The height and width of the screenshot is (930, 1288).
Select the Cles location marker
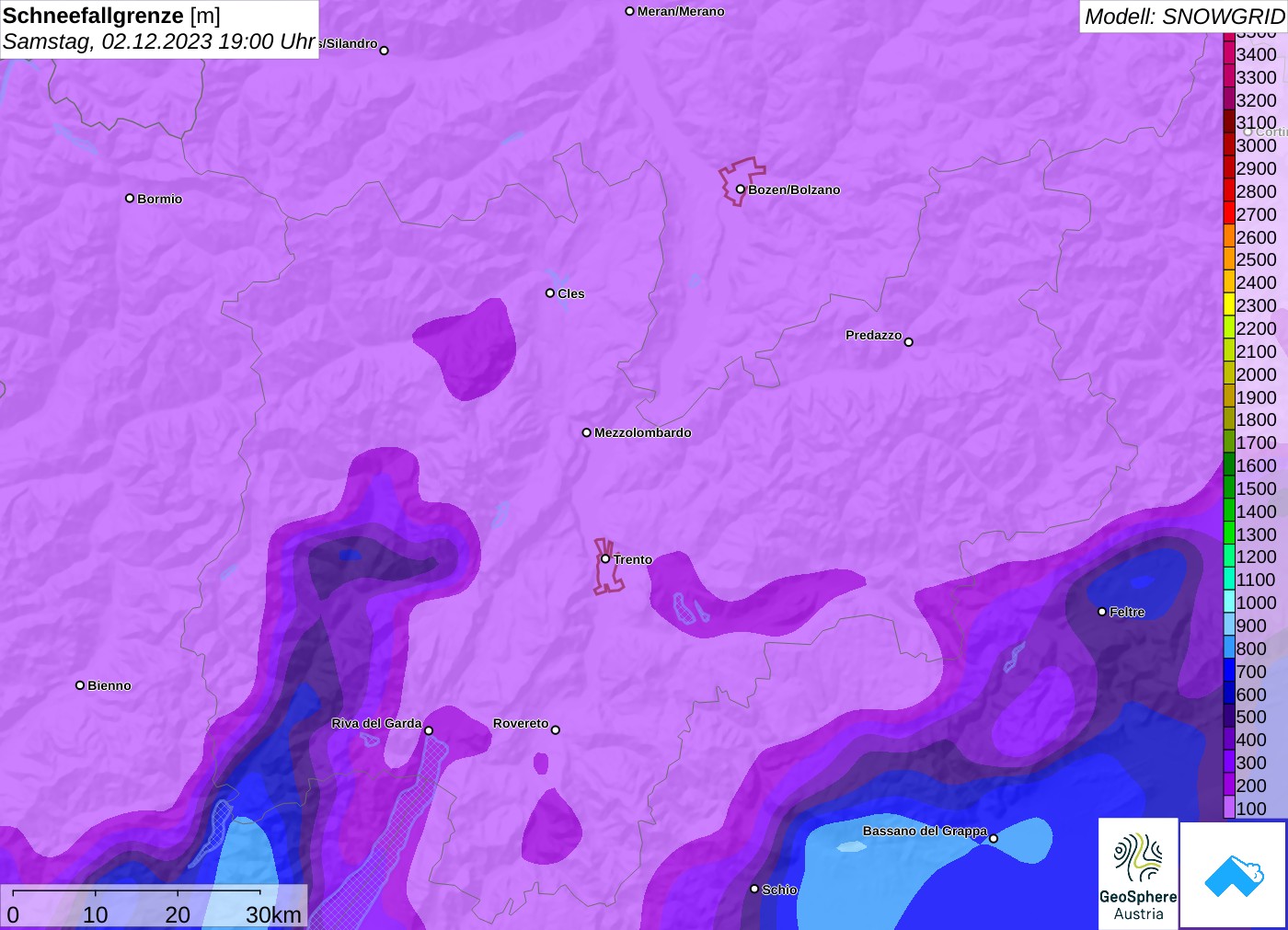click(x=550, y=293)
